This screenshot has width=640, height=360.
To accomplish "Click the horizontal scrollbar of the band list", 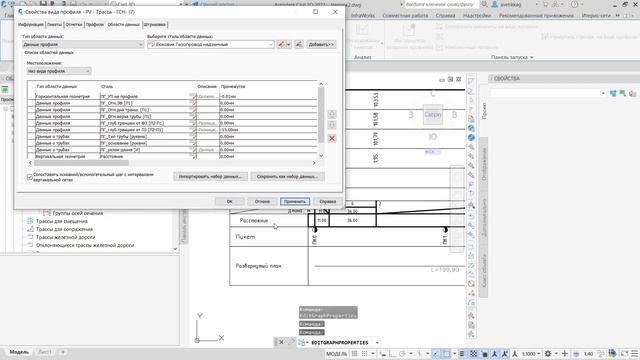I will point(81,163).
